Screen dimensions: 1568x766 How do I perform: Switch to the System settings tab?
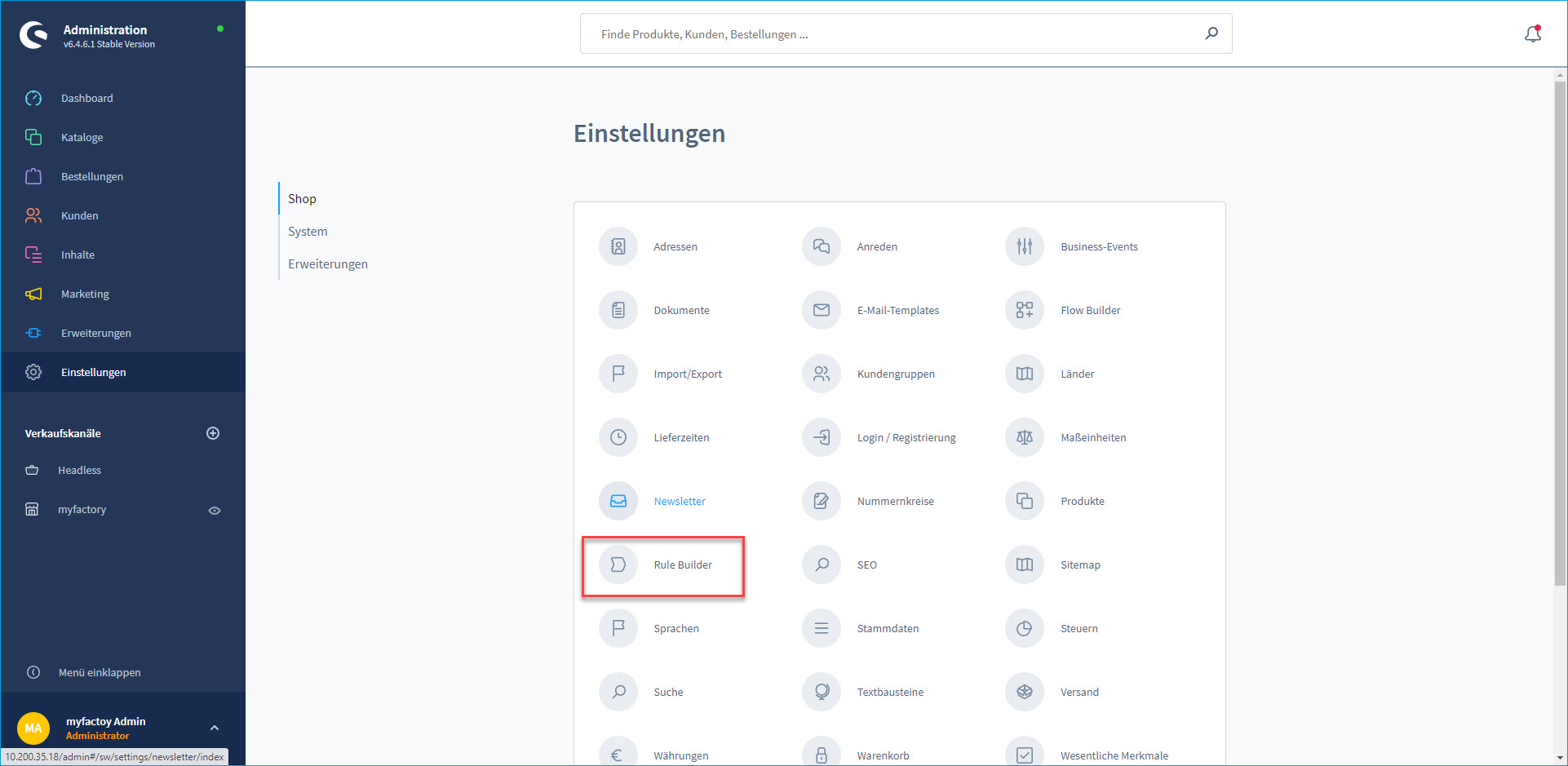308,231
